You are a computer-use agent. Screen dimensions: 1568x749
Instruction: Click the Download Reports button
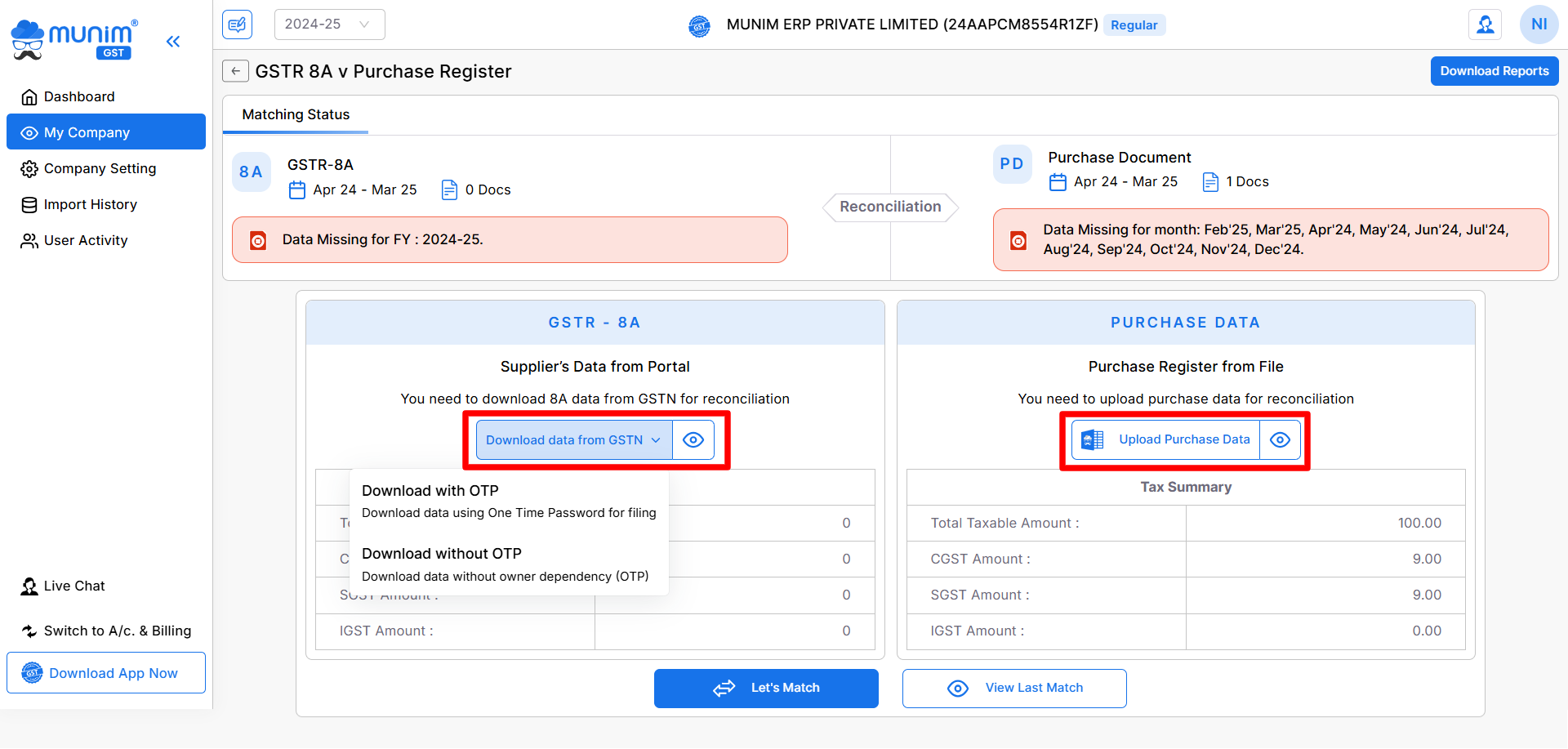(1494, 71)
